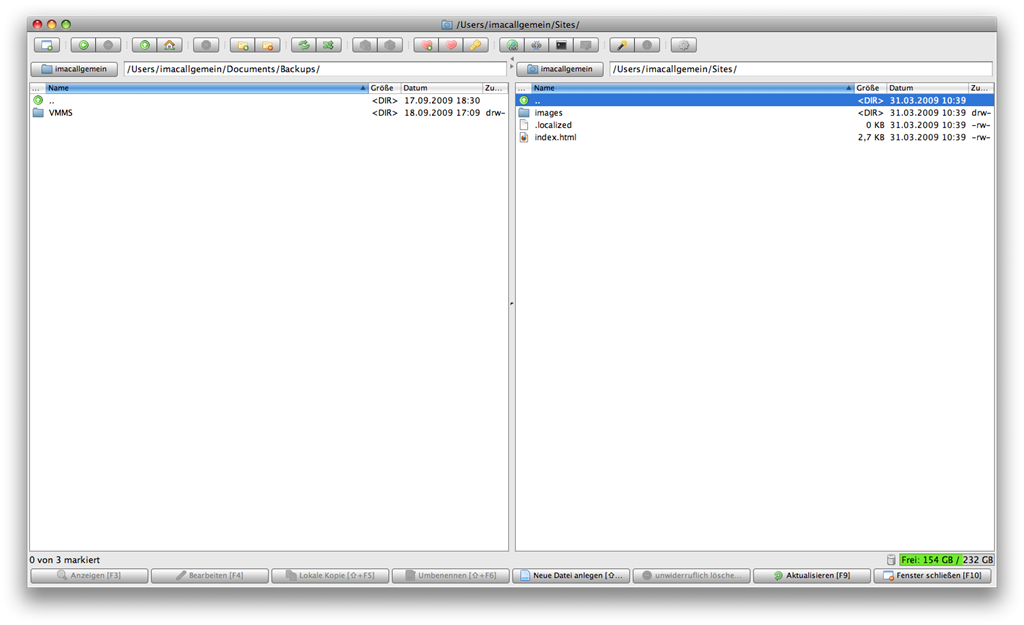Click the trash icon in status bar
This screenshot has height=625, width=1024.
891,560
